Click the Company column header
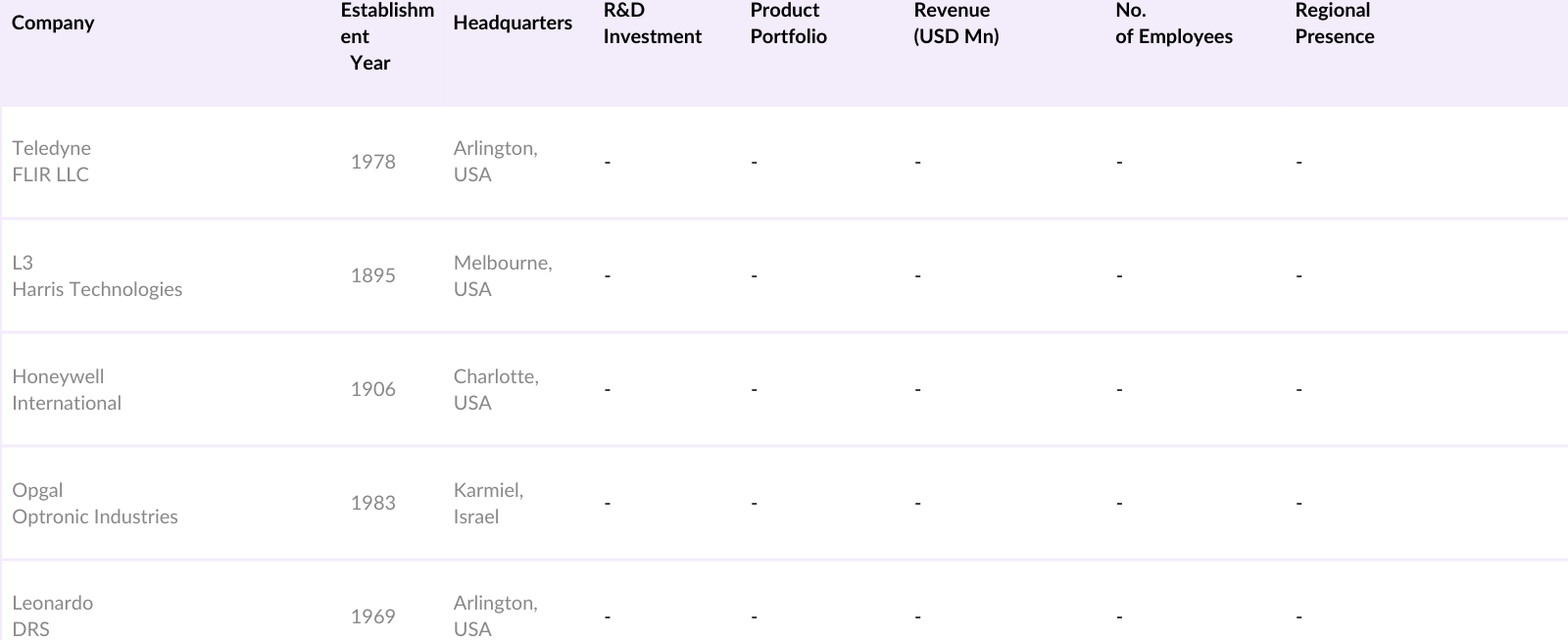The image size is (1568, 640). point(53,23)
